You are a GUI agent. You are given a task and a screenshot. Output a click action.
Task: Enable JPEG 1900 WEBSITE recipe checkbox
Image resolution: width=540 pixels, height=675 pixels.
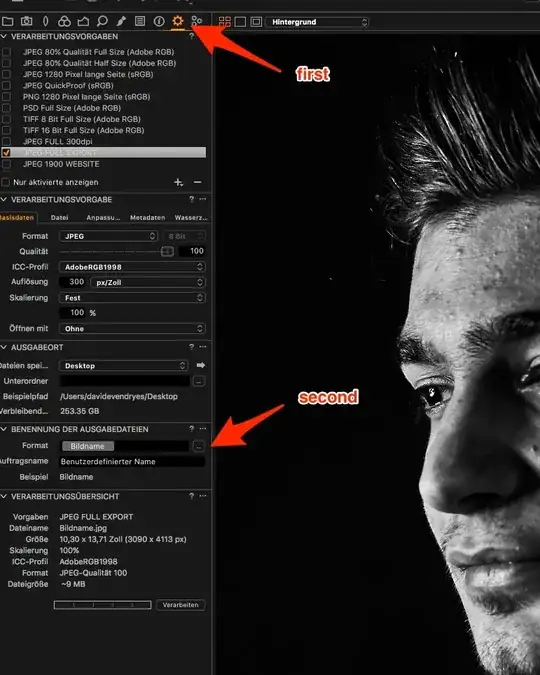[x=6, y=164]
